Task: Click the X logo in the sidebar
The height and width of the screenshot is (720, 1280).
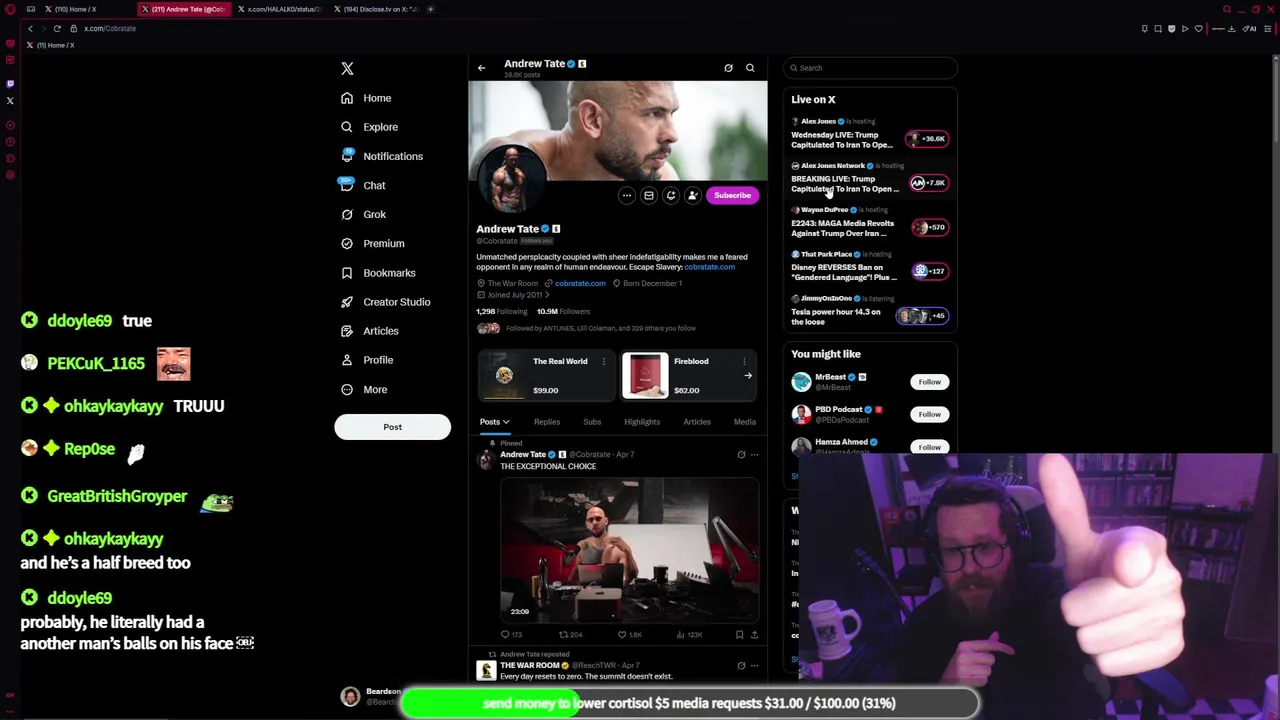Action: 347,68
